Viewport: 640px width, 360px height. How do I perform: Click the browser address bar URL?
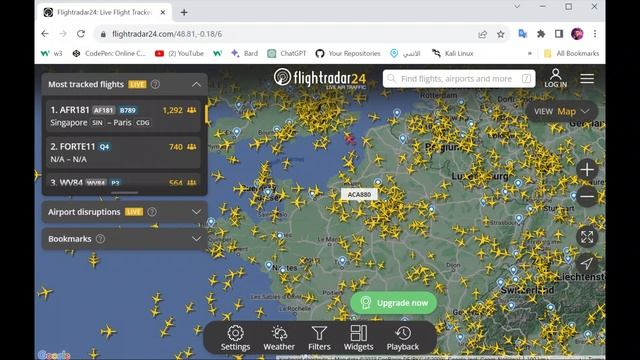pos(167,34)
